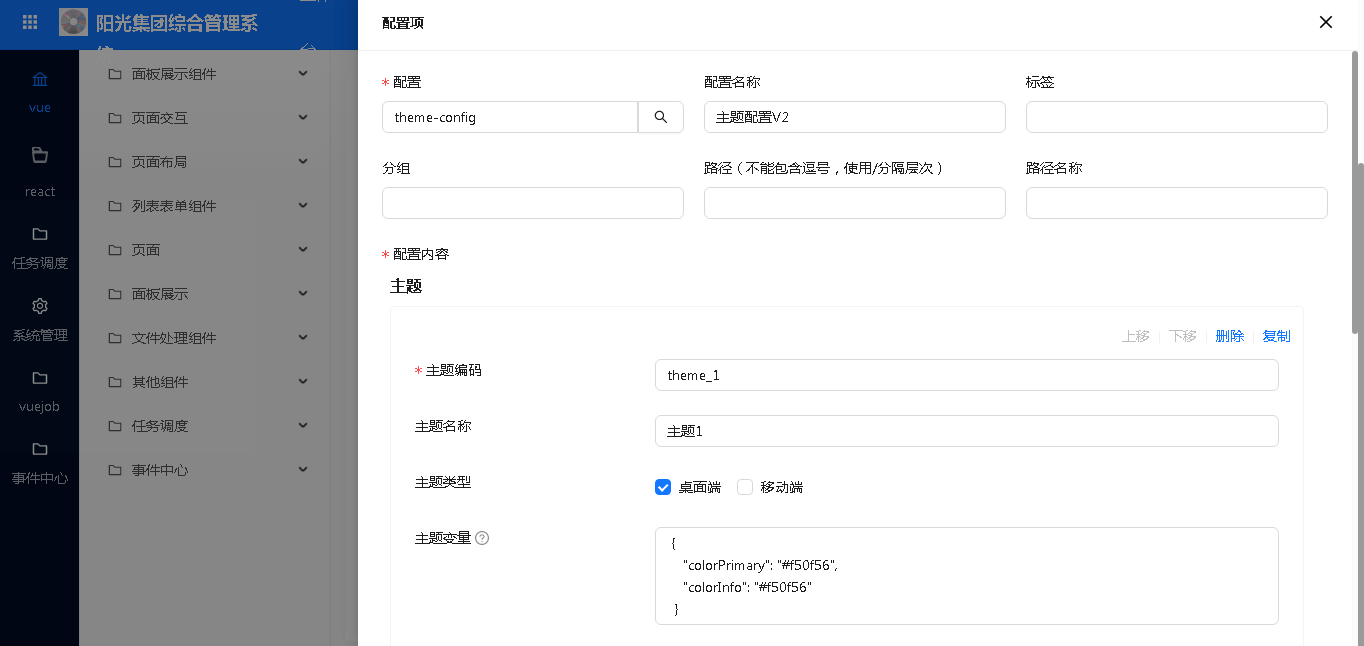Click the folder icon of 页面
This screenshot has height=646, width=1364.
pyautogui.click(x=114, y=250)
